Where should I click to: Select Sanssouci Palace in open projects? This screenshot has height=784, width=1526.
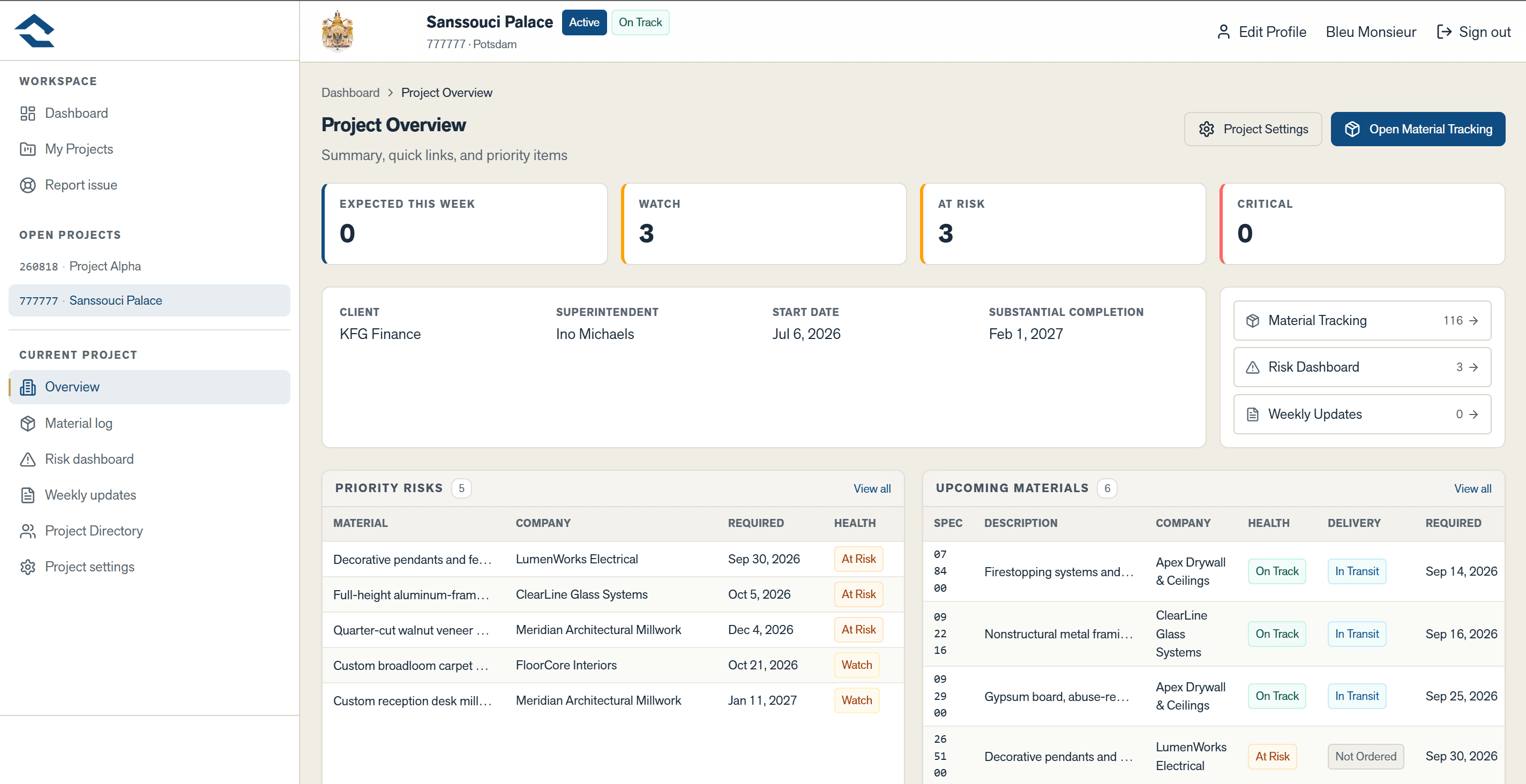(149, 301)
